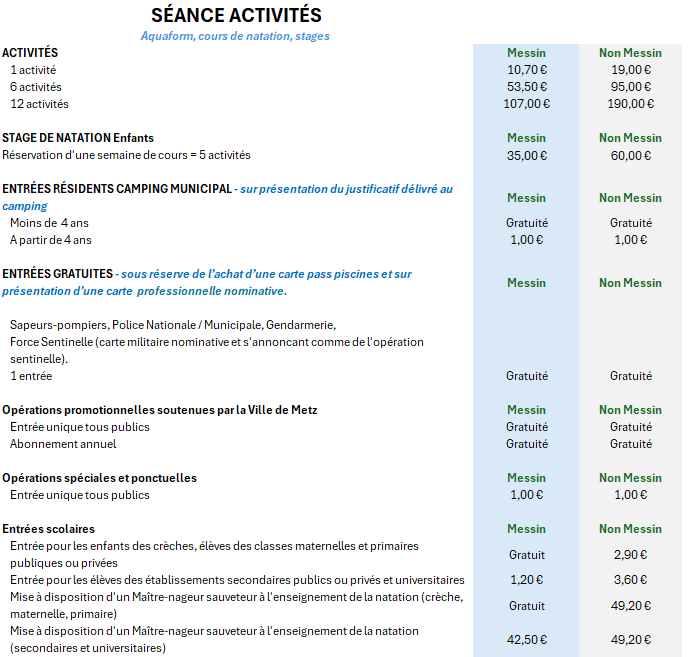Select the 'Sapeurs-pompiers, Police Nationale' line
This screenshot has width=696, height=657.
(173, 325)
